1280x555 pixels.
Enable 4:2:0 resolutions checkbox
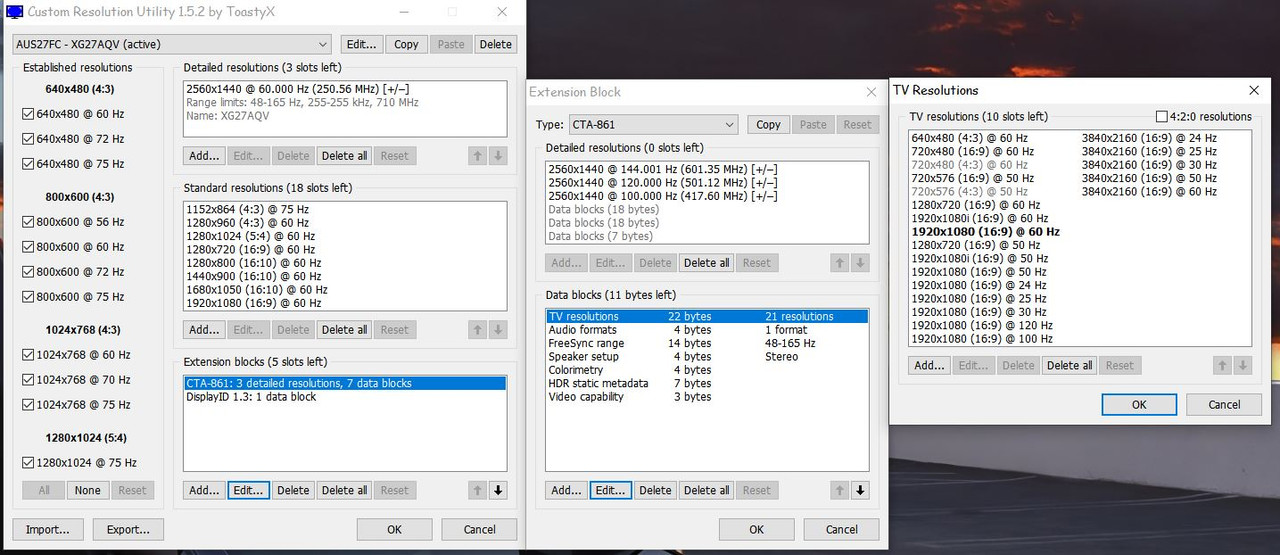(x=1162, y=117)
